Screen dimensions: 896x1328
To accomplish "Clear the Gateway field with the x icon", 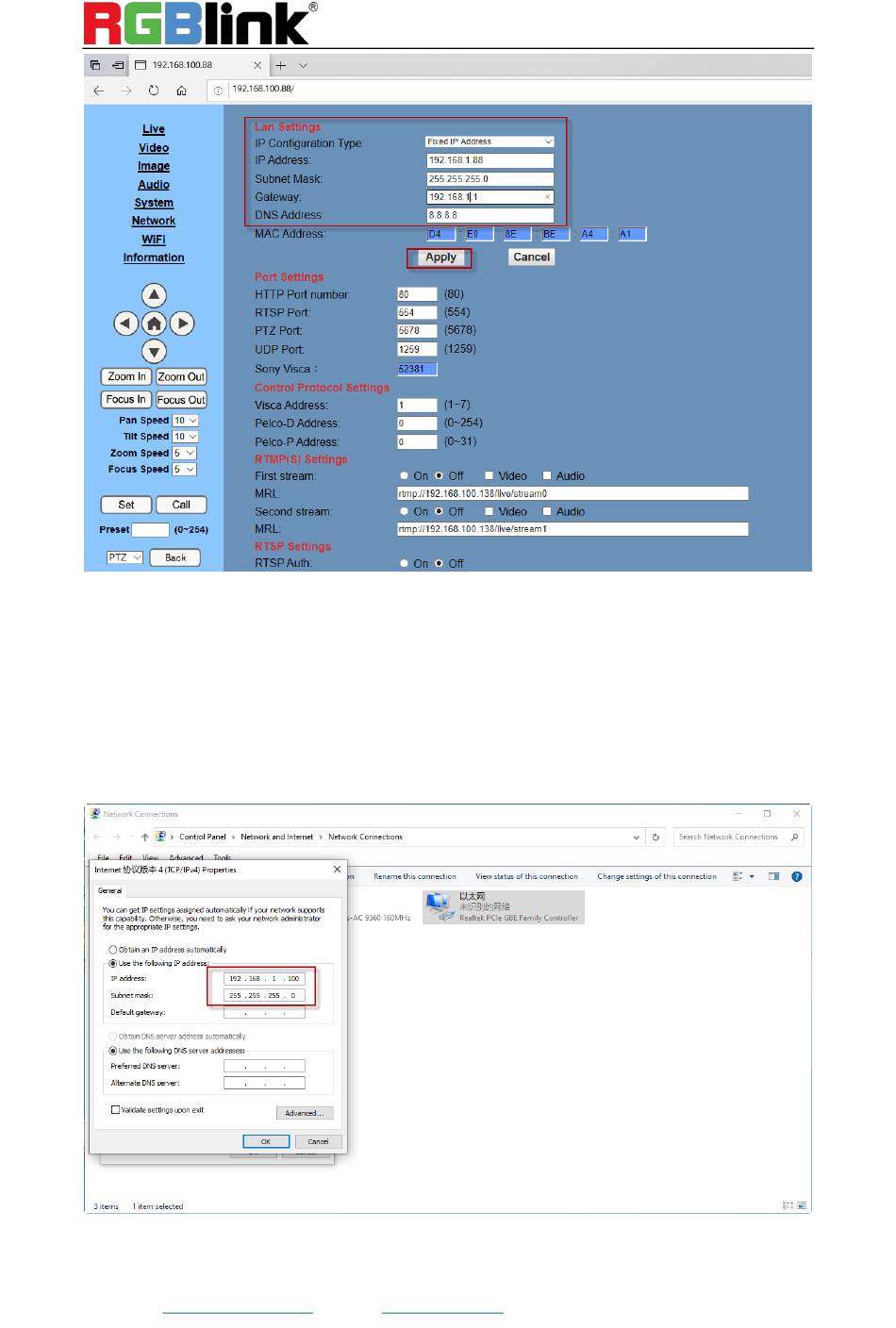I will click(547, 197).
